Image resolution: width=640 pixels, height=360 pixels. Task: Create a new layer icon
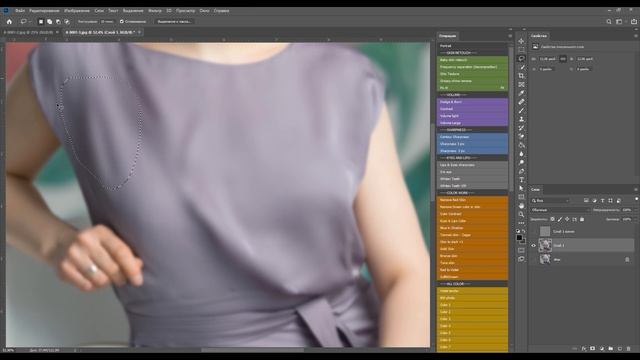620,349
